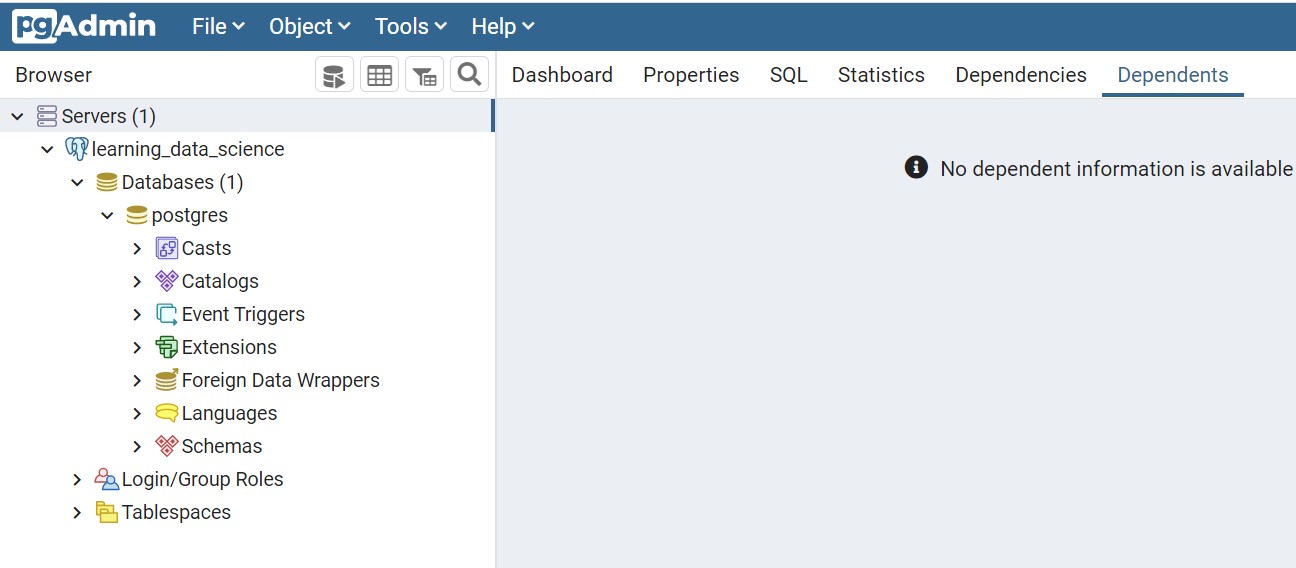
Task: Click the pgAdmin logo
Action: [84, 26]
